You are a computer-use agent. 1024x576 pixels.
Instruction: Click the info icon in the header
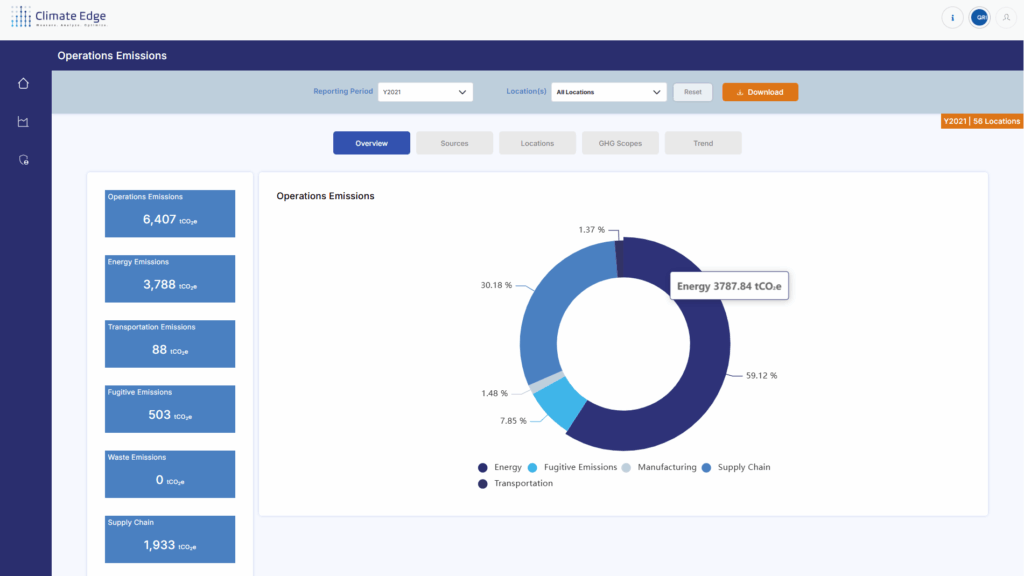pos(953,17)
